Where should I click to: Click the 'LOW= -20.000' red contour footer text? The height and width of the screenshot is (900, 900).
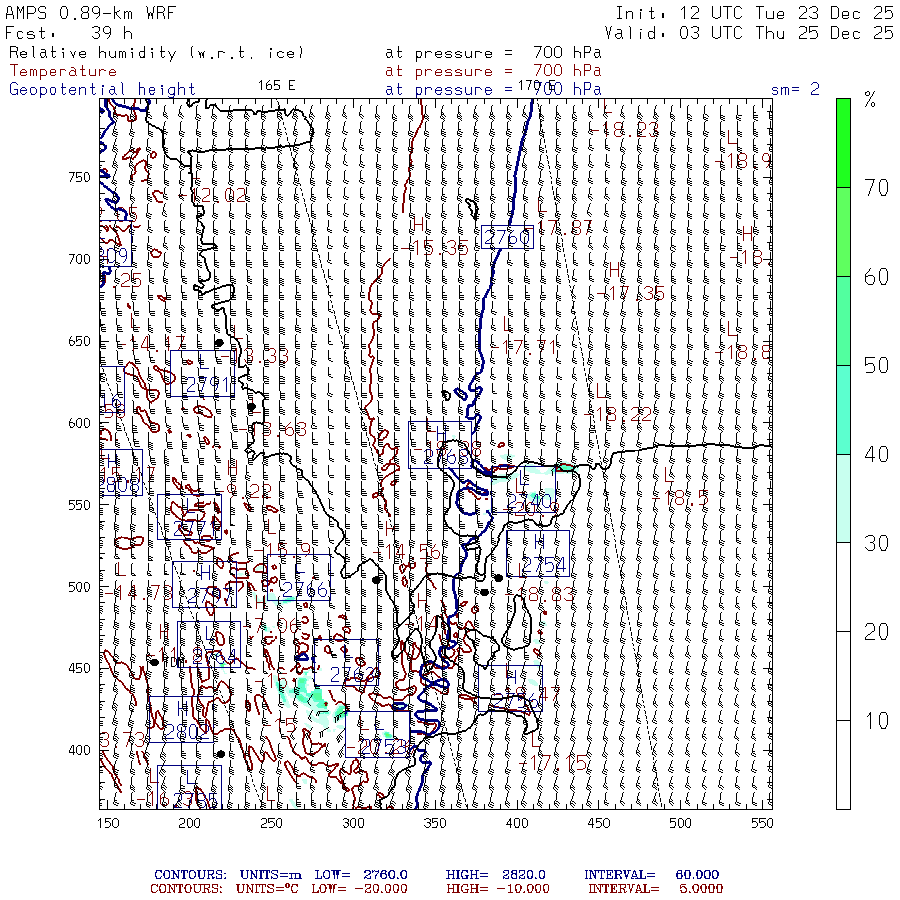click(x=359, y=889)
